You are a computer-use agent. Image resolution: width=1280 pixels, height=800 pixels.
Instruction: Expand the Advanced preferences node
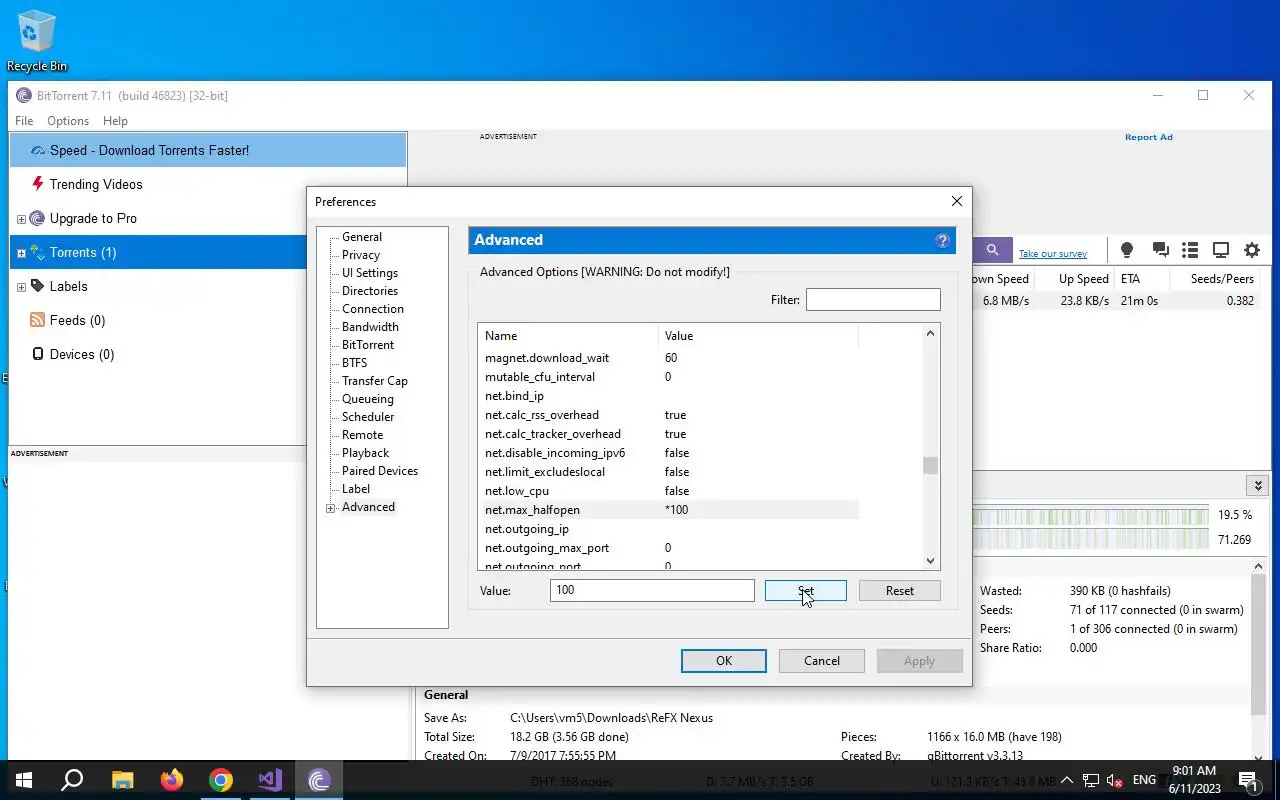click(331, 508)
